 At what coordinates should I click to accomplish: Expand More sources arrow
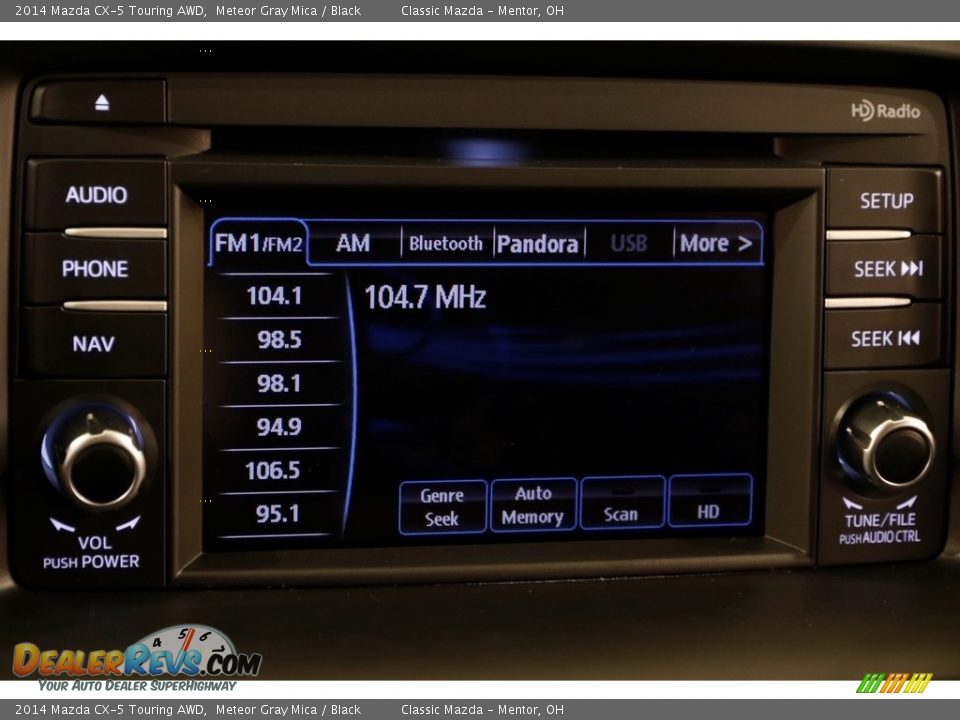(715, 243)
